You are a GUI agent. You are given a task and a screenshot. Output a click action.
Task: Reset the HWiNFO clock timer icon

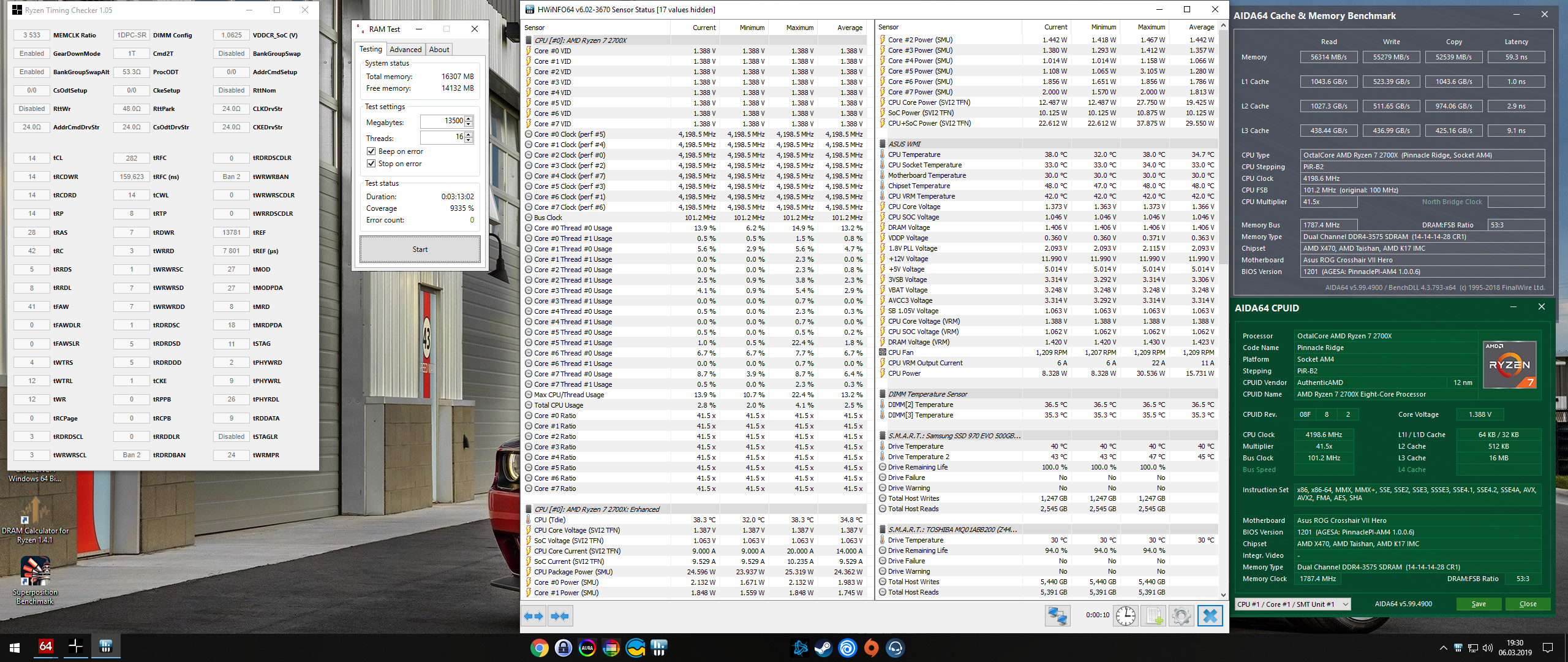click(x=1125, y=615)
